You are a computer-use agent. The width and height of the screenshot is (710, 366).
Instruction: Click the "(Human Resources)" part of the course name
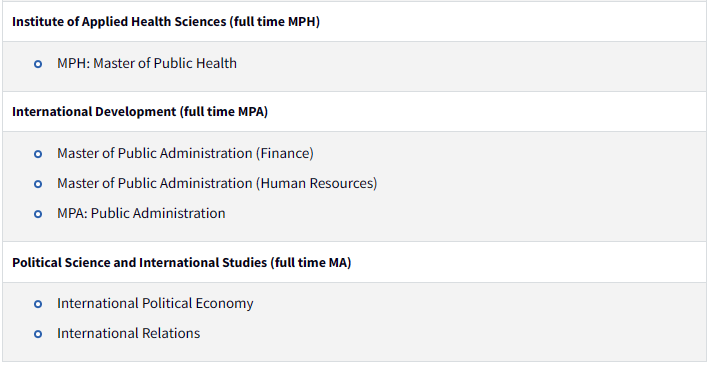[x=317, y=183]
